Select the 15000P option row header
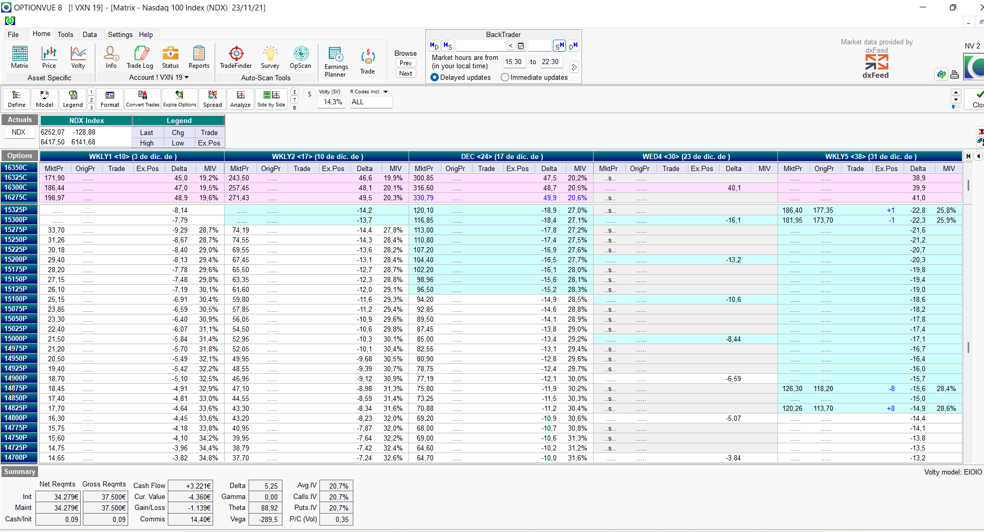 [x=19, y=339]
